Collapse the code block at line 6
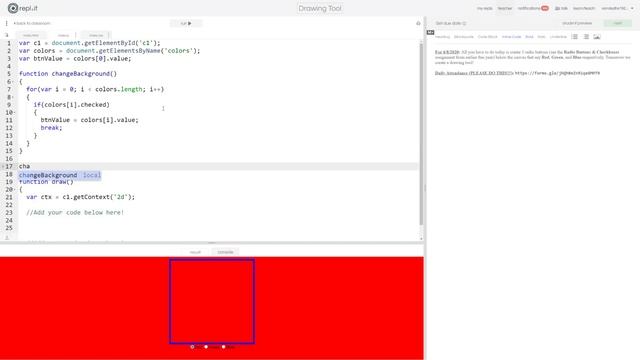The height and width of the screenshot is (360, 640). pos(14,82)
